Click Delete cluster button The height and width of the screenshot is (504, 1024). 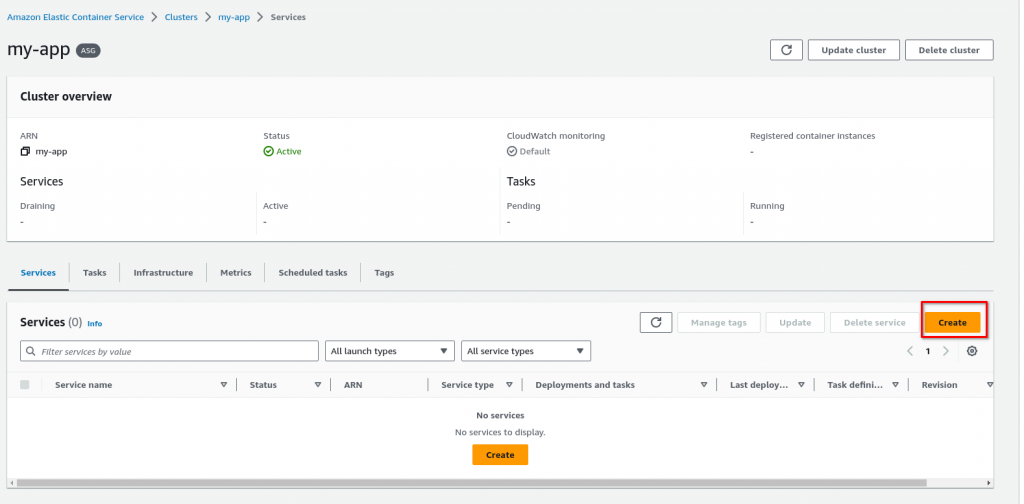(x=949, y=50)
